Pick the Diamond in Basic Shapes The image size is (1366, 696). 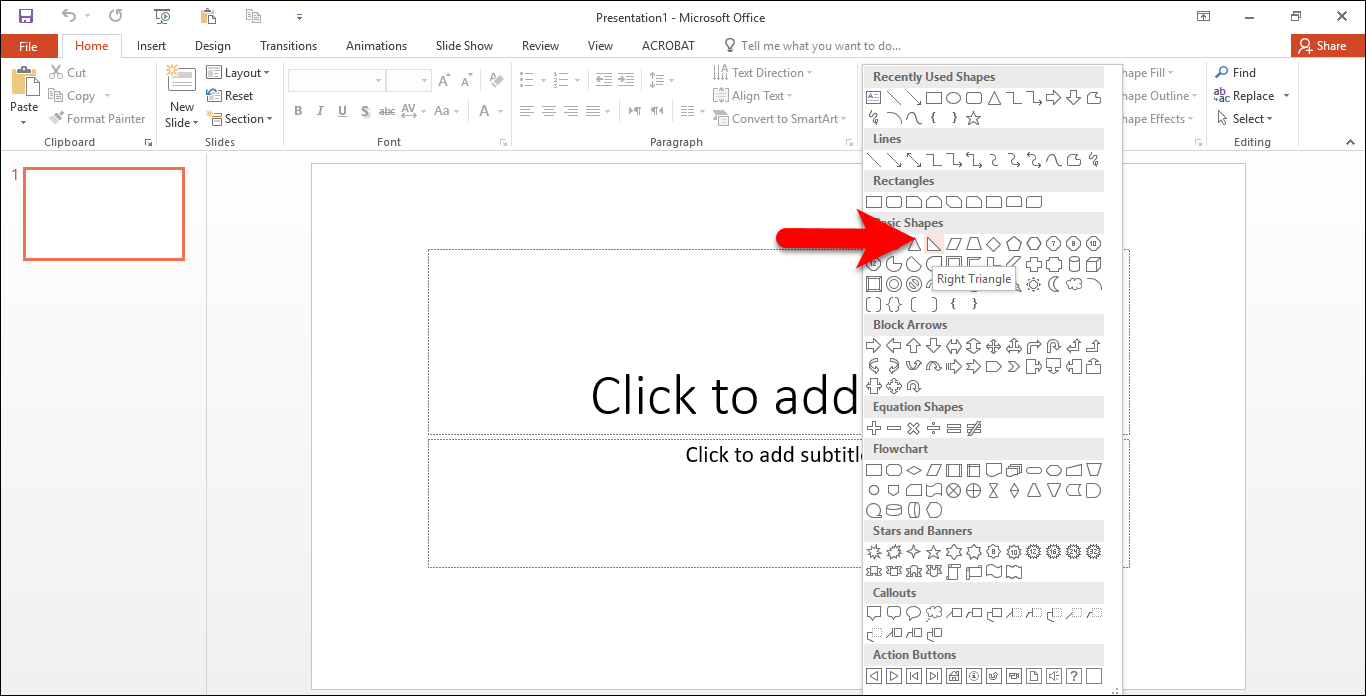[994, 244]
